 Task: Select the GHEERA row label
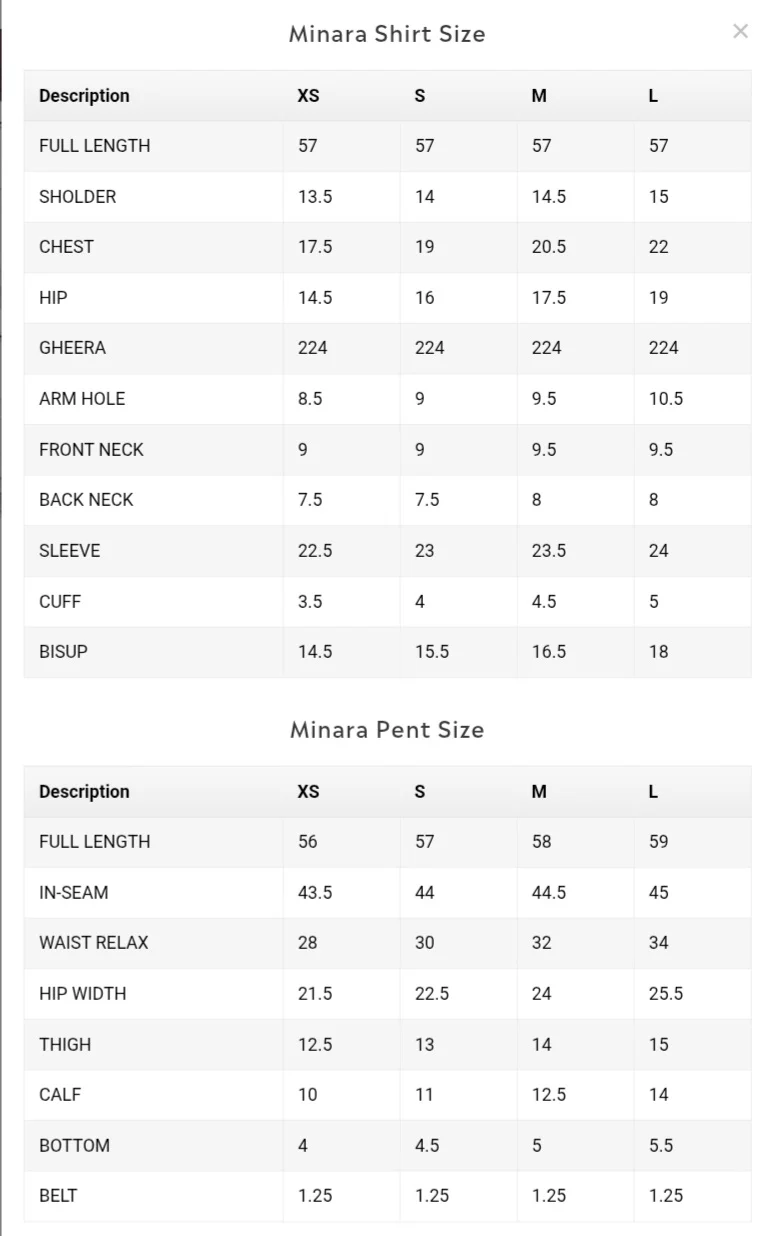[x=72, y=348]
